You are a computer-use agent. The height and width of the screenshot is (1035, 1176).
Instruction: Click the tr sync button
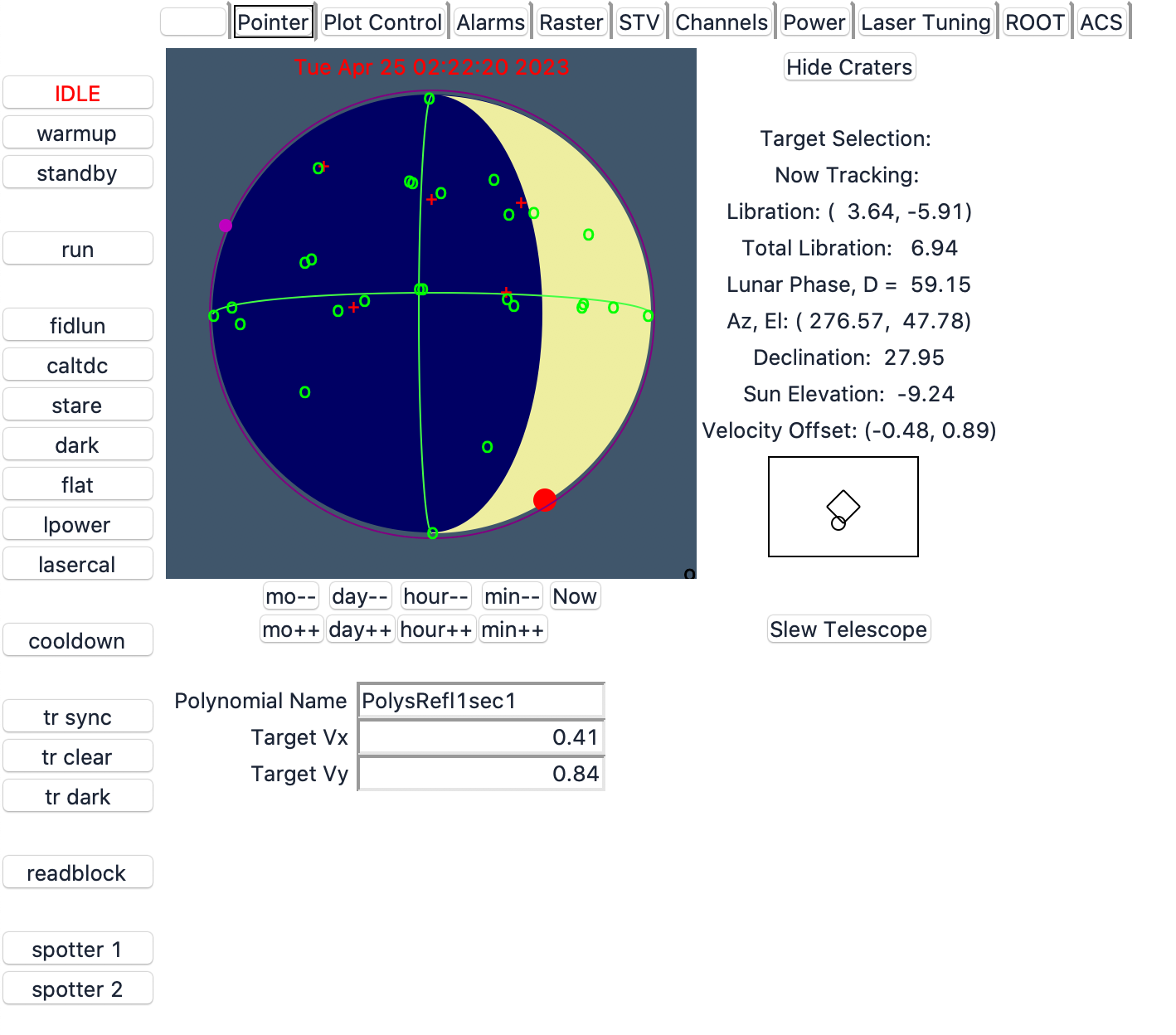(x=78, y=717)
